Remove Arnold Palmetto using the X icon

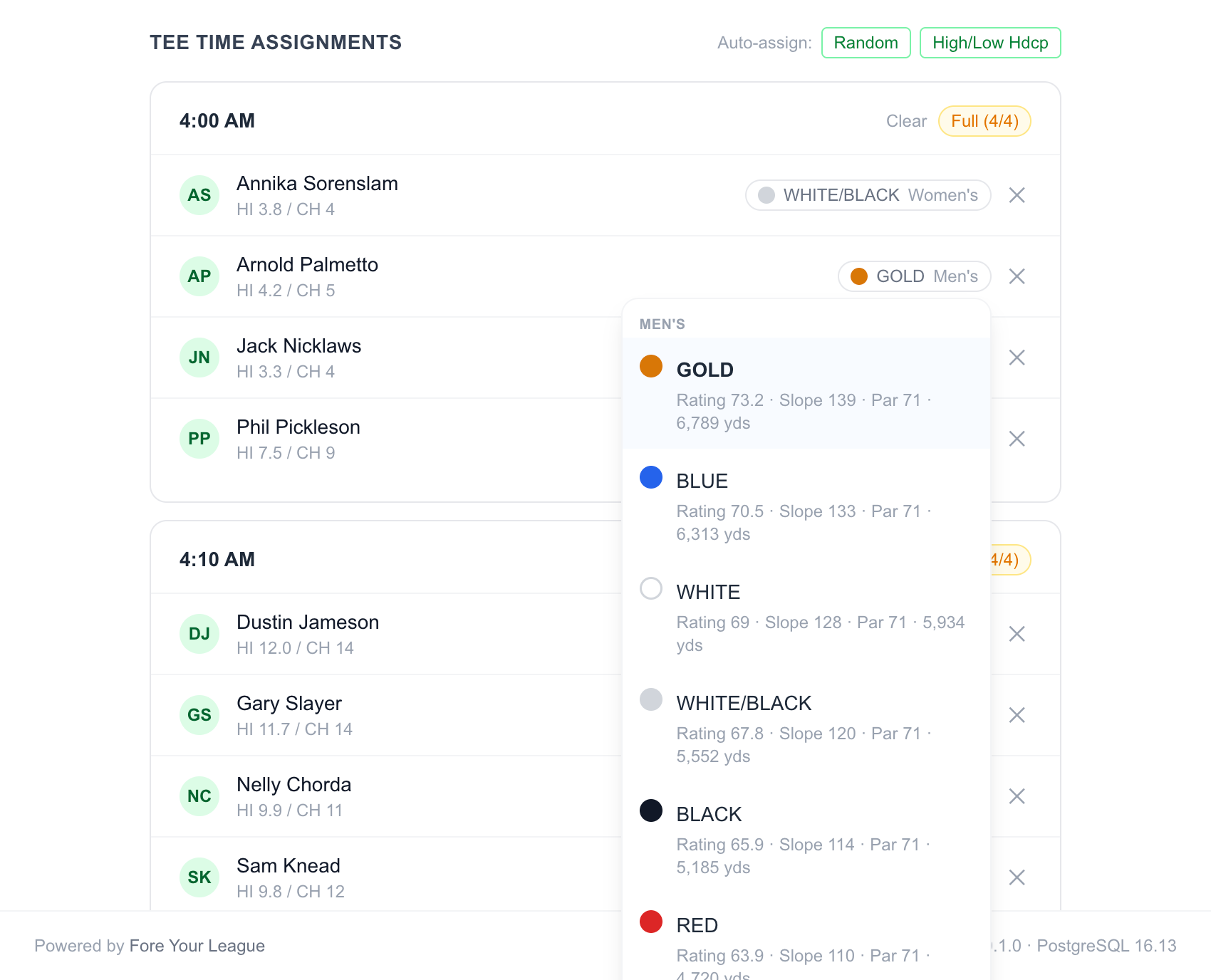(1017, 276)
